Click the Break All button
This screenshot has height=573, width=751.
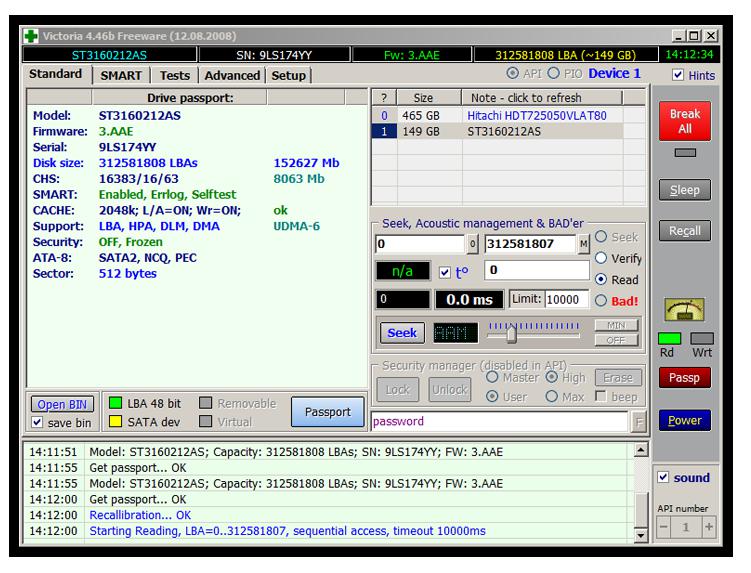[x=685, y=121]
